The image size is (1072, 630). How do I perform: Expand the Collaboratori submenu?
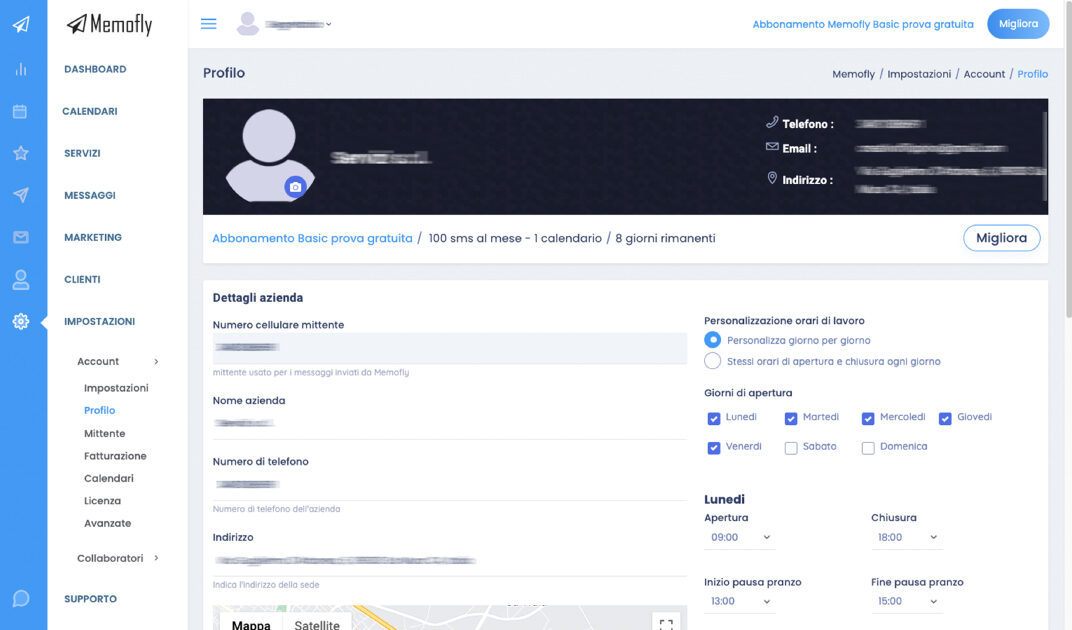(x=117, y=558)
